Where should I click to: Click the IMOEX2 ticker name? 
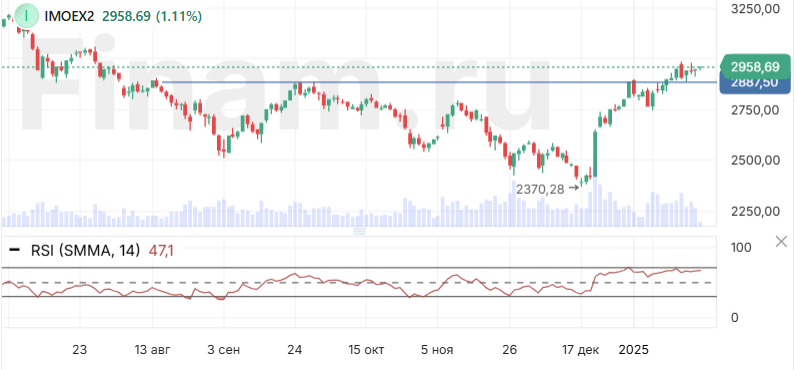click(69, 16)
